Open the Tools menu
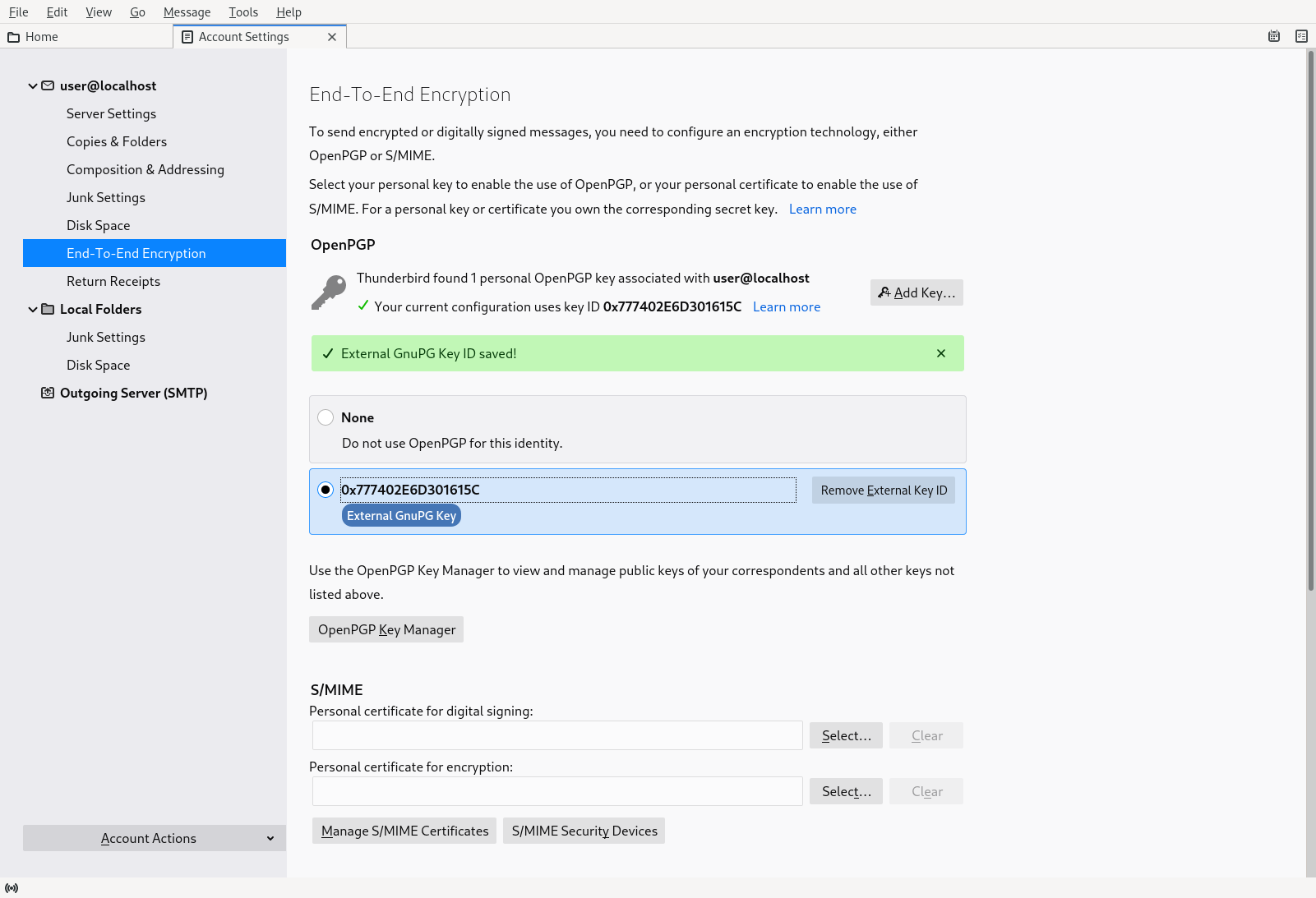 click(x=242, y=12)
